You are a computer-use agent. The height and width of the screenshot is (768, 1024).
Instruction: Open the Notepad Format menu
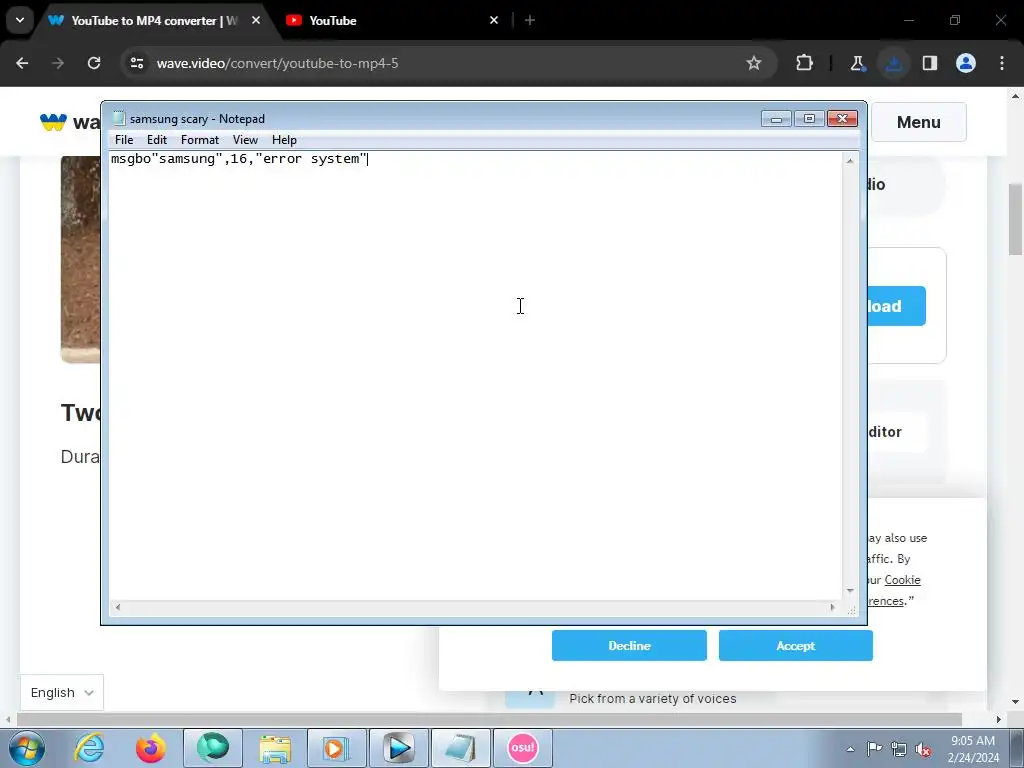tap(200, 140)
